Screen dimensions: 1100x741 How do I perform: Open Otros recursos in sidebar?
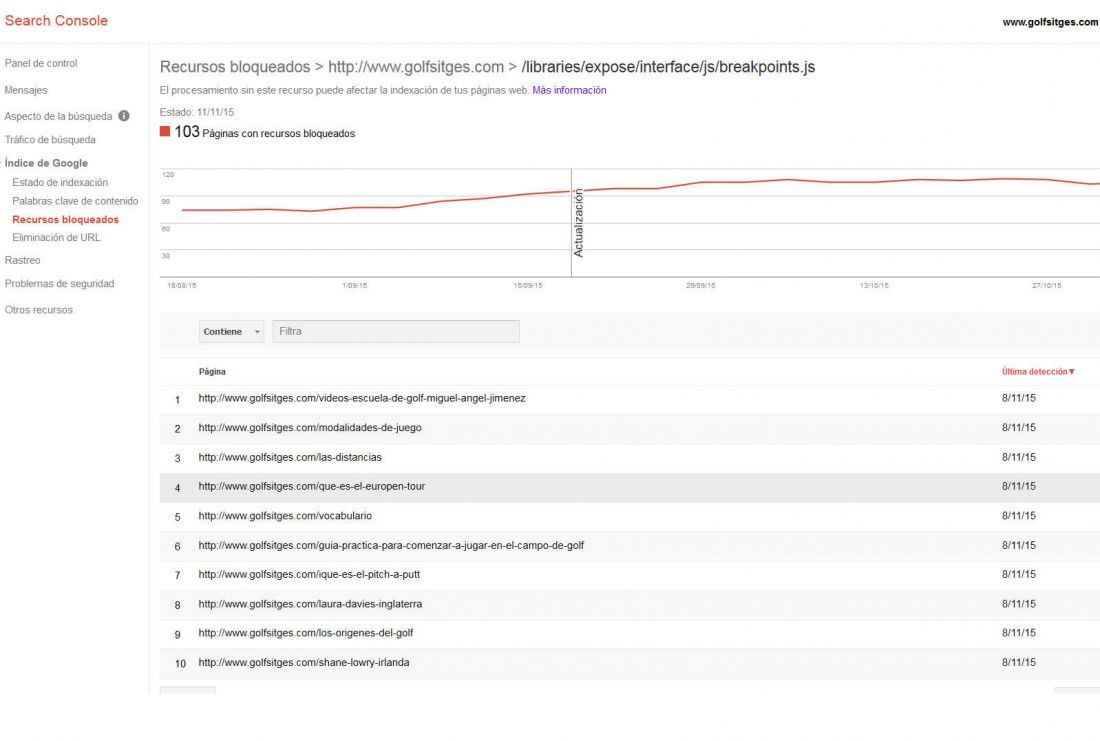click(39, 309)
